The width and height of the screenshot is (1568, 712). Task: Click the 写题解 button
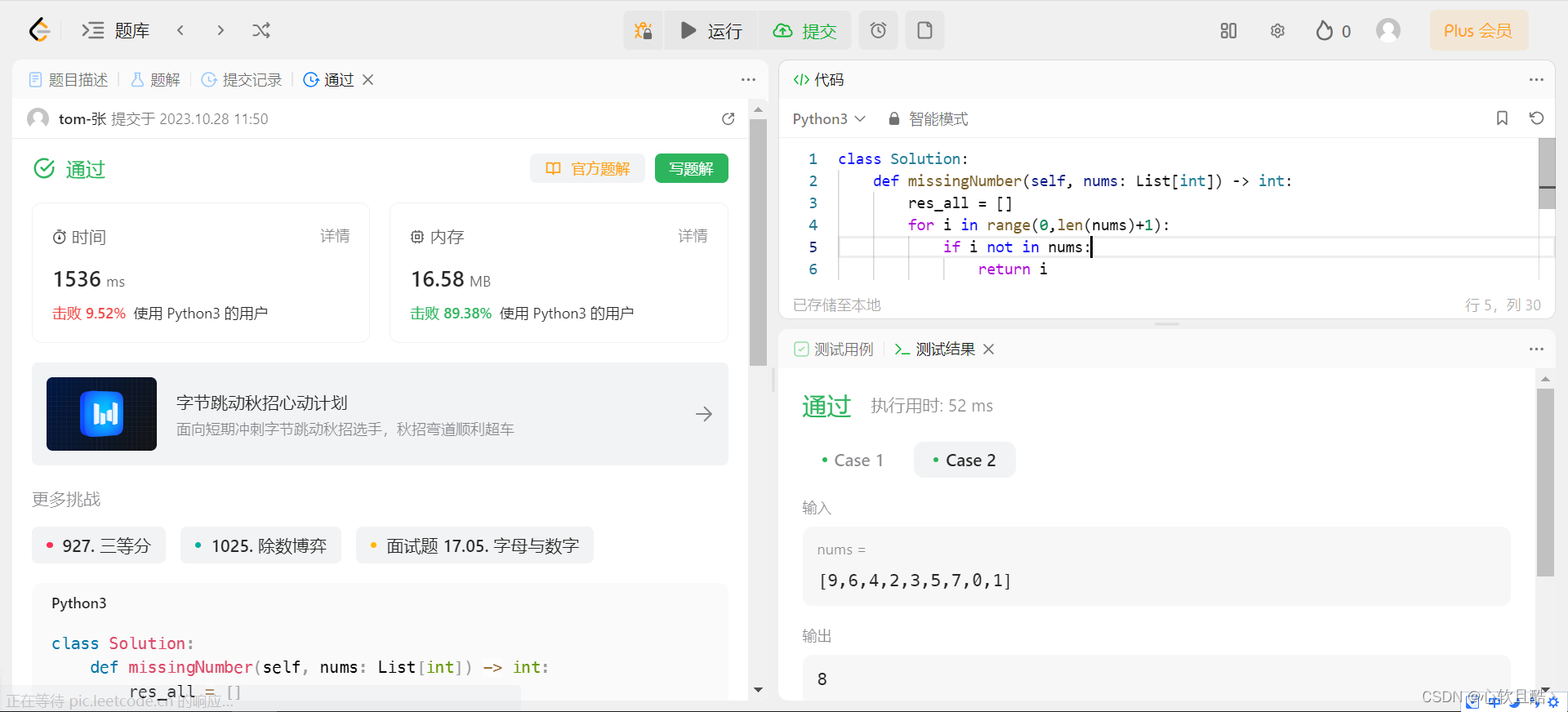tap(692, 168)
